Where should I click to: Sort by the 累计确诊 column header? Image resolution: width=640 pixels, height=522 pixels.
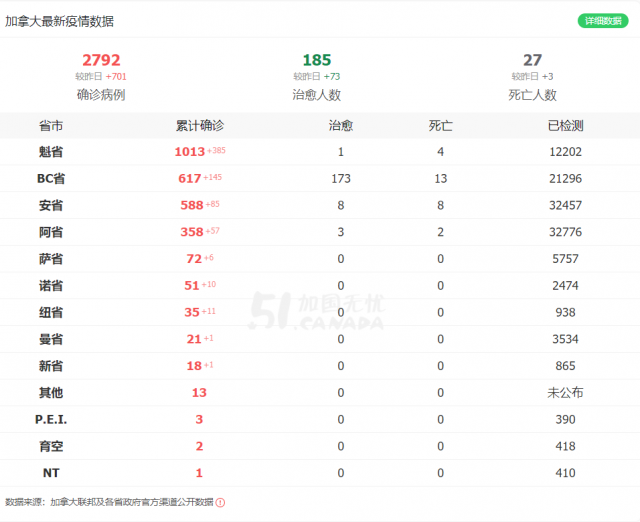click(199, 126)
